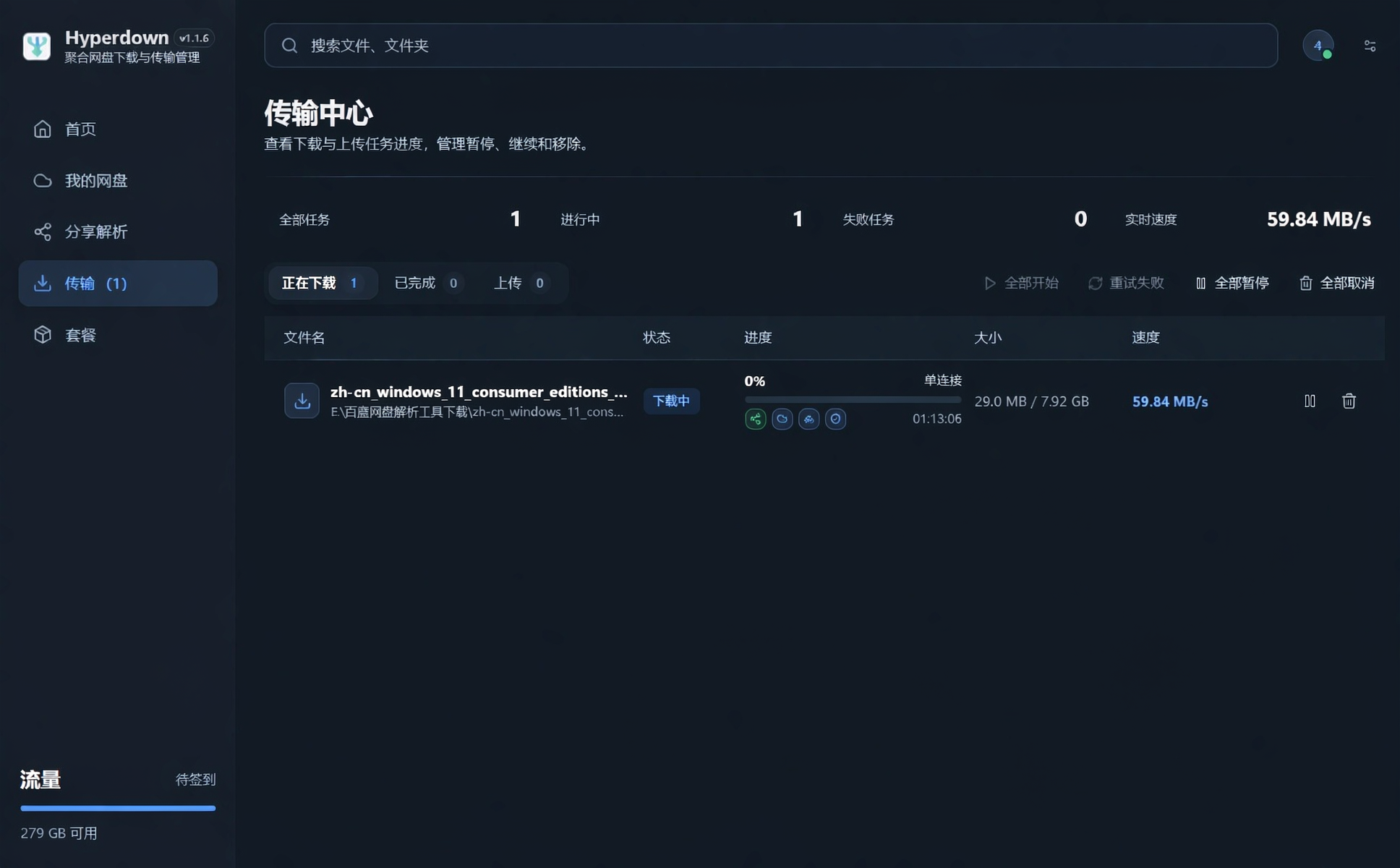This screenshot has height=868, width=1400.
Task: Click 待签到 check-in link
Action: point(195,780)
